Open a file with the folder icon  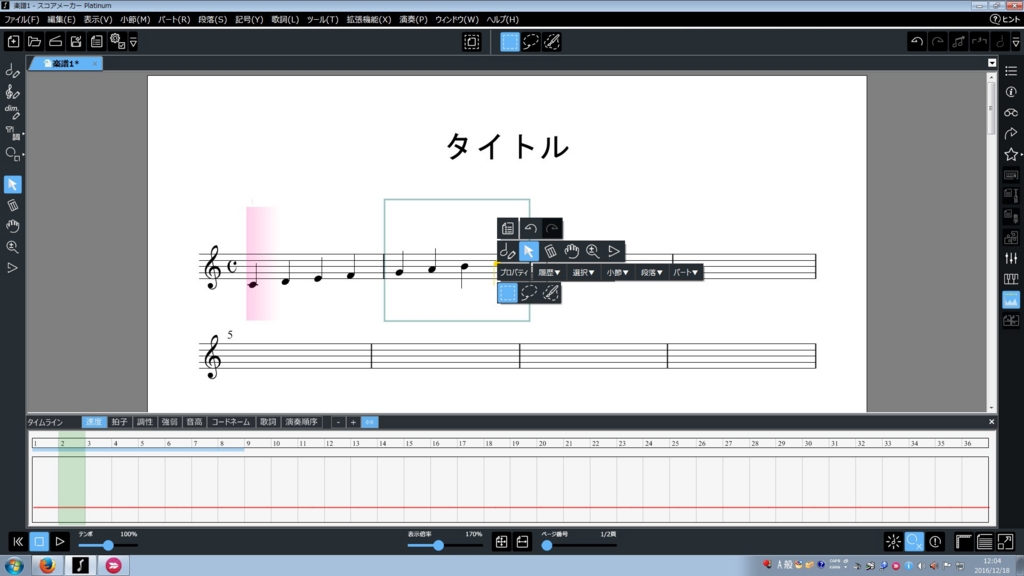pyautogui.click(x=34, y=42)
